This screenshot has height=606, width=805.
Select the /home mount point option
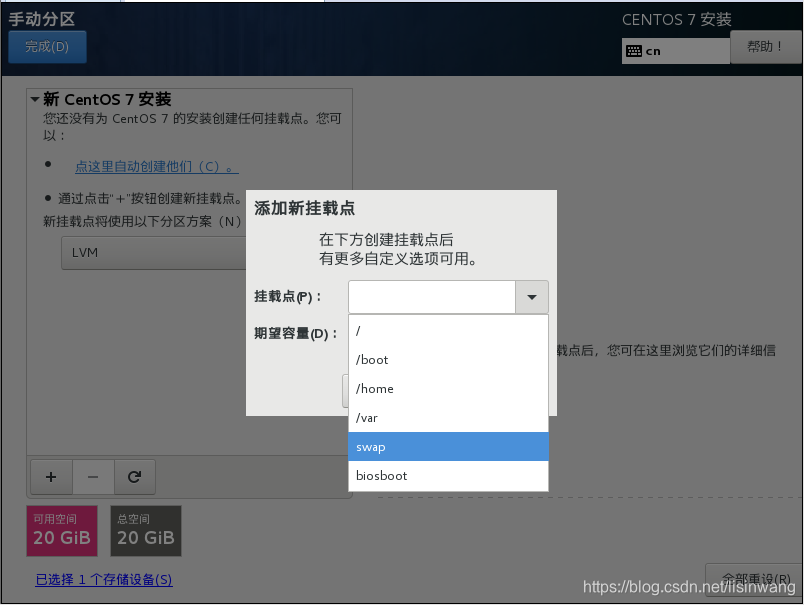[448, 389]
